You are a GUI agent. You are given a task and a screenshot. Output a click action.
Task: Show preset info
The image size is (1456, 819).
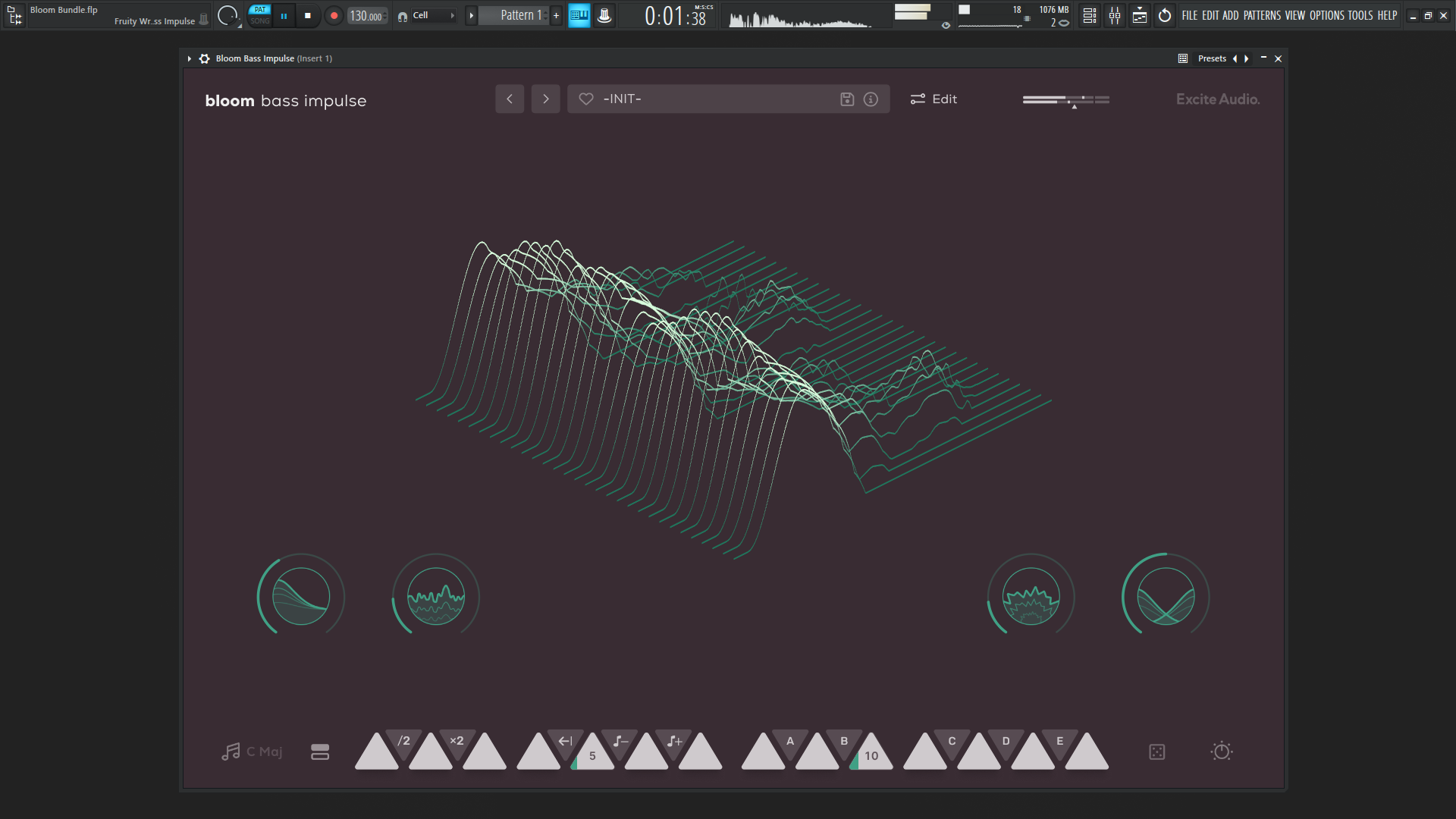tap(871, 99)
